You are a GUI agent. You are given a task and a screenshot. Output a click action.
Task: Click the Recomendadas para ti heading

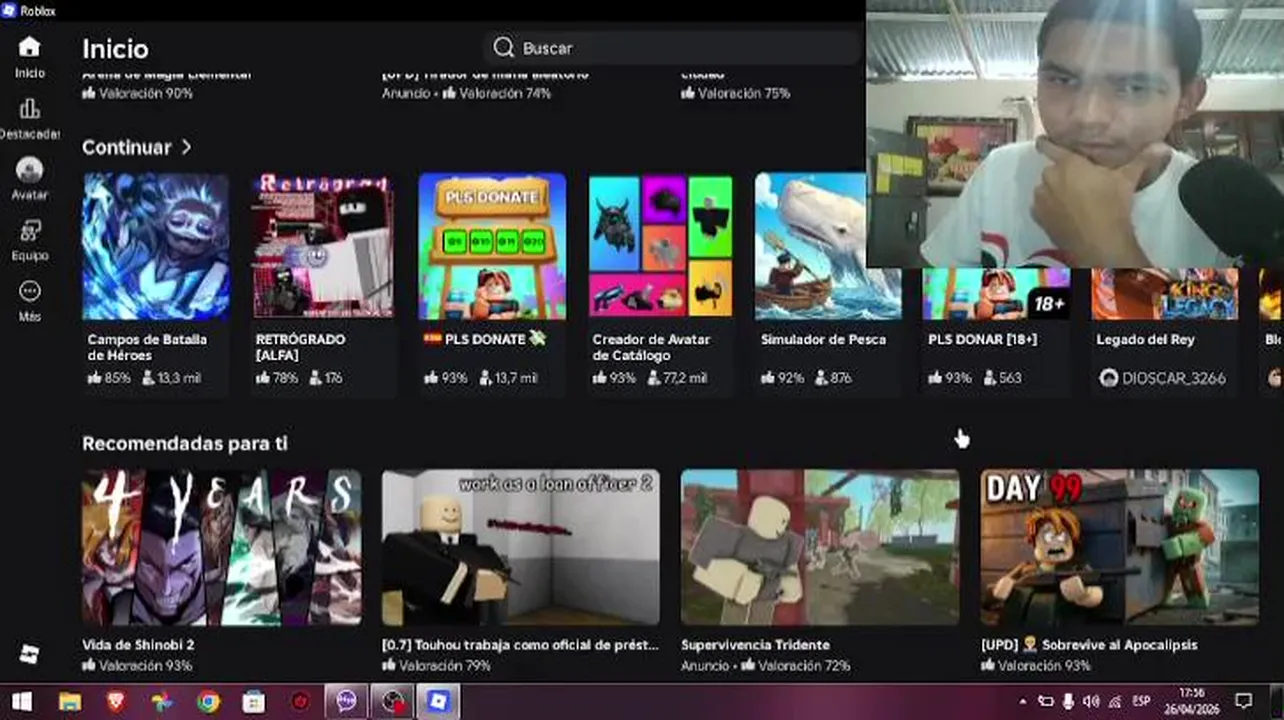point(184,443)
